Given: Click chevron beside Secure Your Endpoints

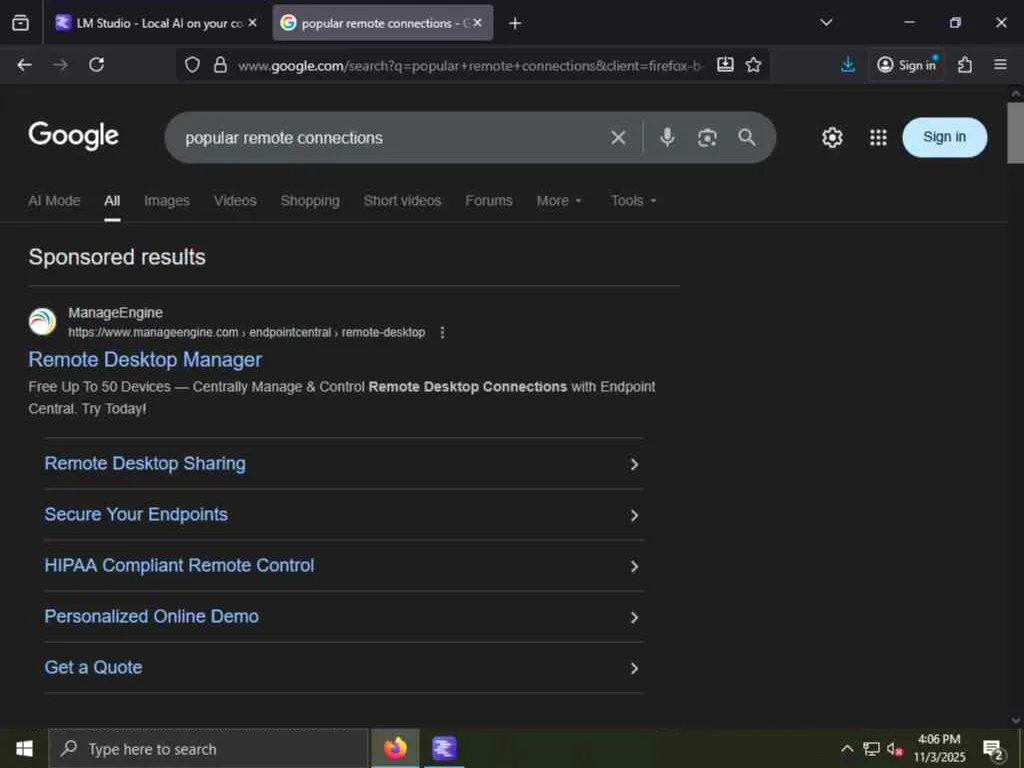Looking at the screenshot, I should [634, 515].
